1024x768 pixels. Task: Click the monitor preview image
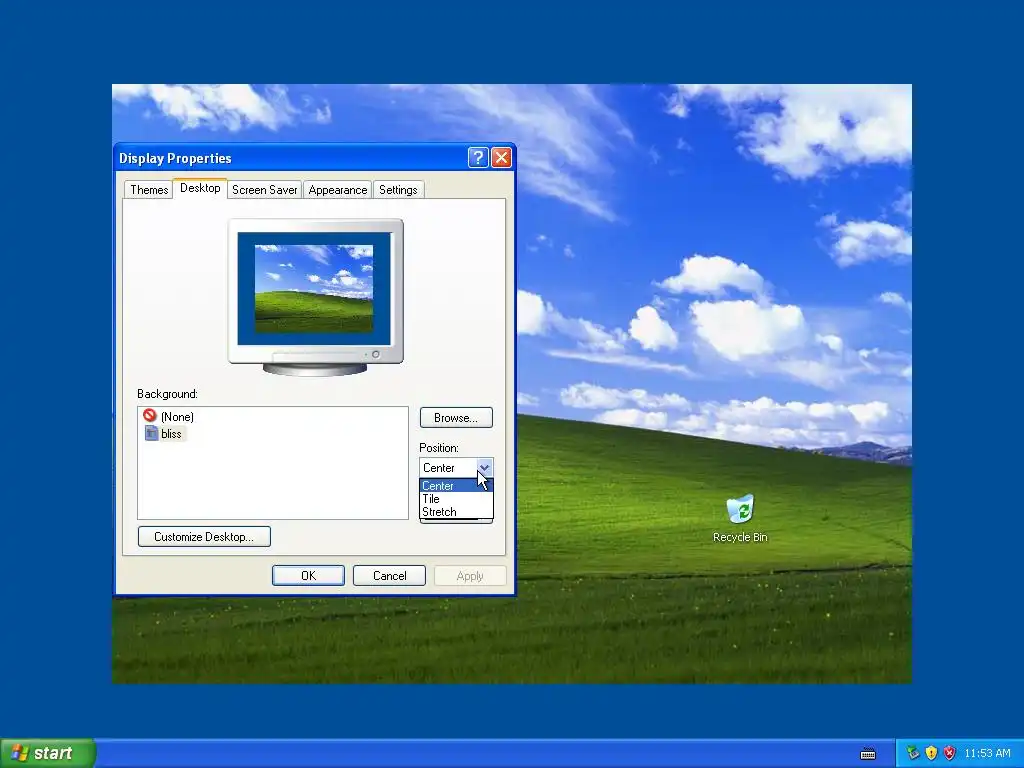click(x=315, y=297)
